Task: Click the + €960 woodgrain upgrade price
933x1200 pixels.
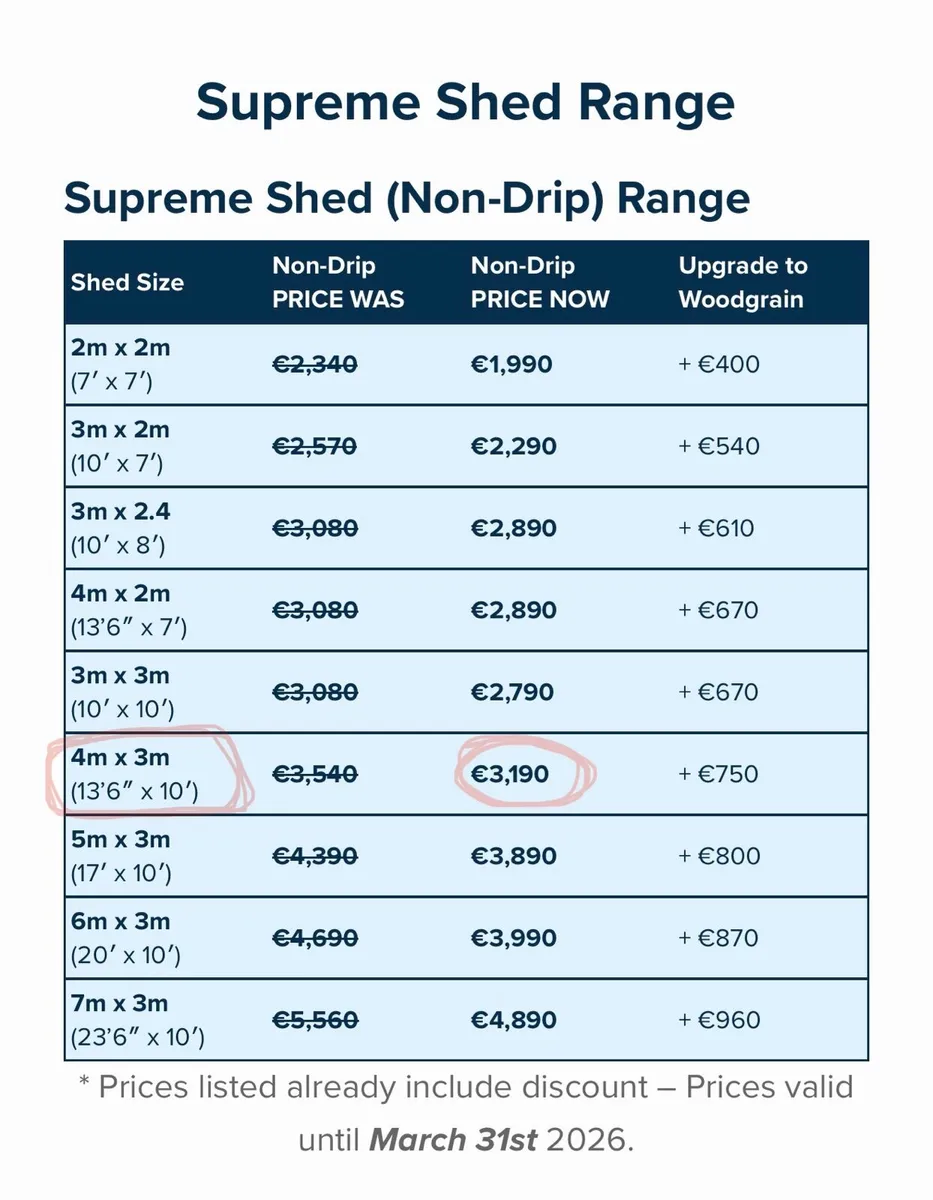Action: tap(718, 1020)
